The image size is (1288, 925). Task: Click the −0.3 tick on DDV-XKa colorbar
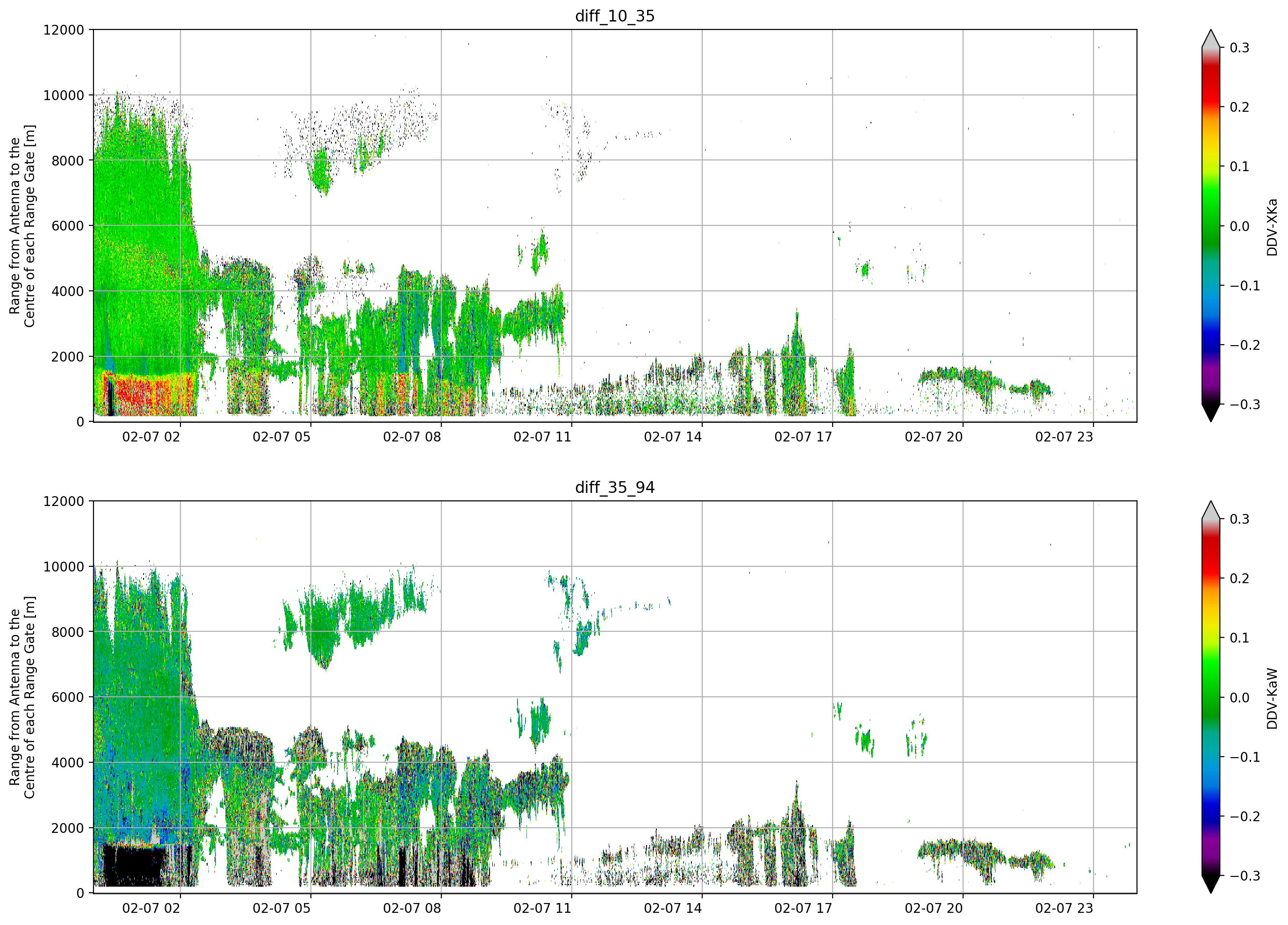[x=1245, y=405]
